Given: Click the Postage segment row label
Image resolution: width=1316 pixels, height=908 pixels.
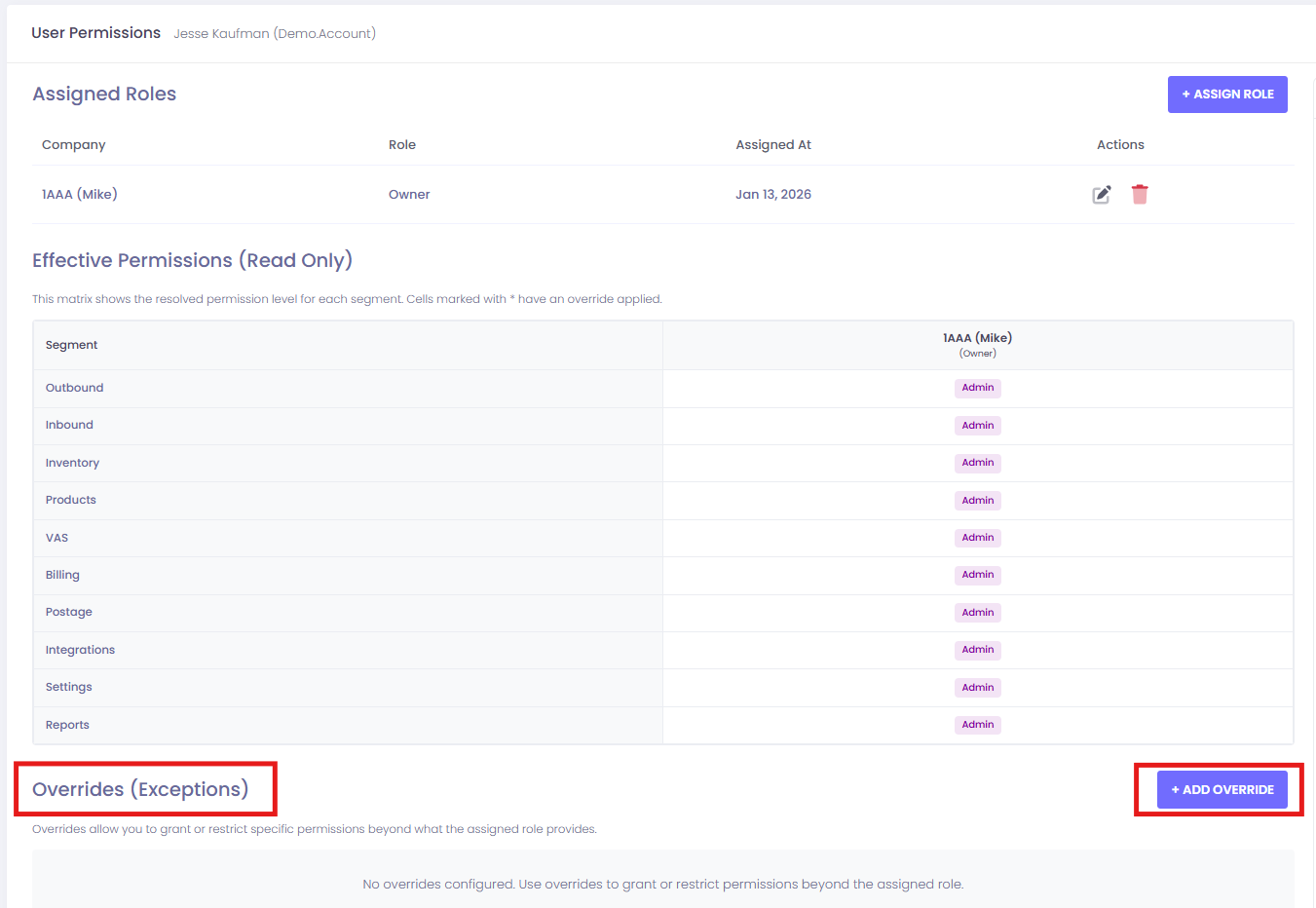Looking at the screenshot, I should (x=68, y=612).
